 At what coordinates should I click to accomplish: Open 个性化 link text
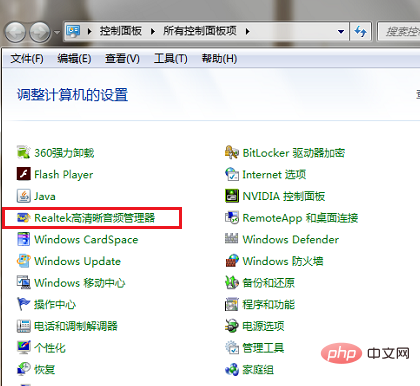click(x=50, y=347)
